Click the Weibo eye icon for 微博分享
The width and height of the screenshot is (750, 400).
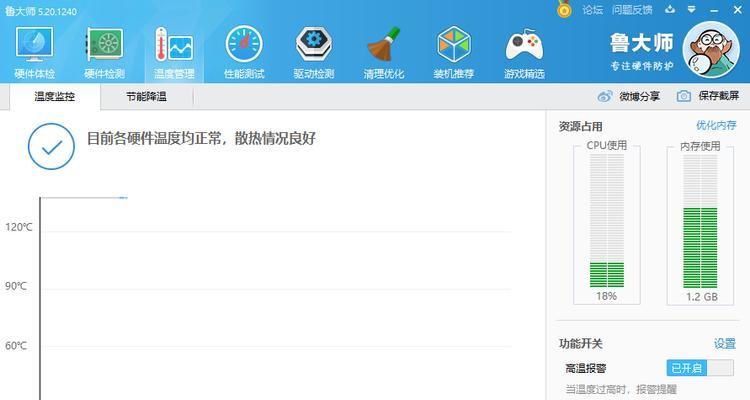[x=605, y=96]
